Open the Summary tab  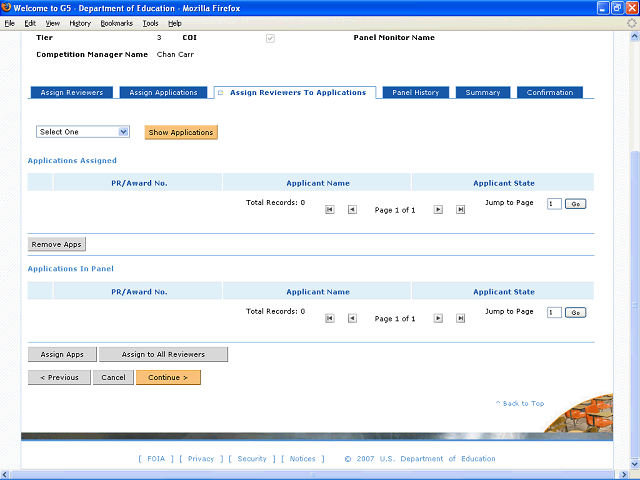483,92
